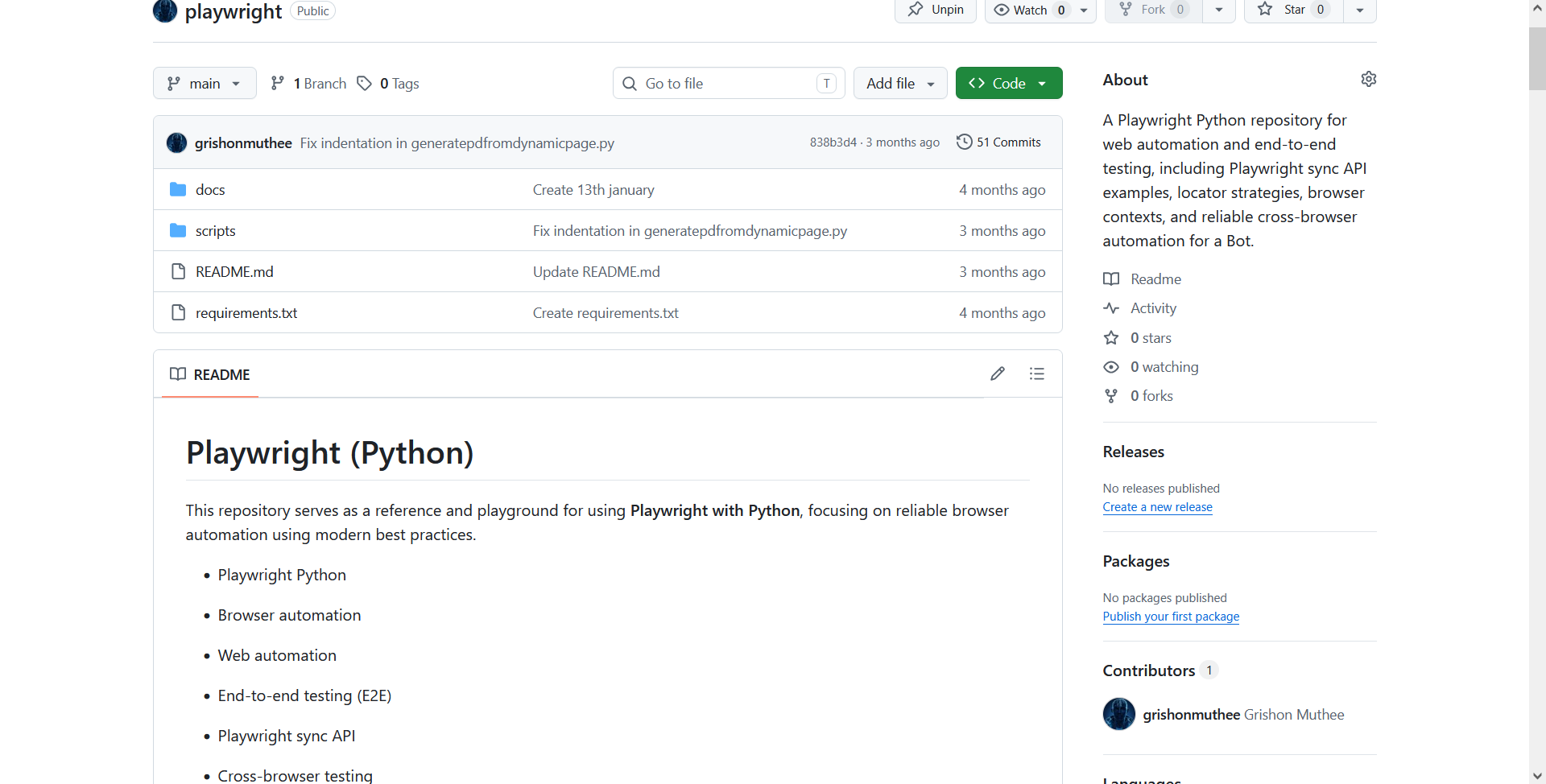Click the 0 Tags icon
The width and height of the screenshot is (1546, 784).
coord(364,83)
